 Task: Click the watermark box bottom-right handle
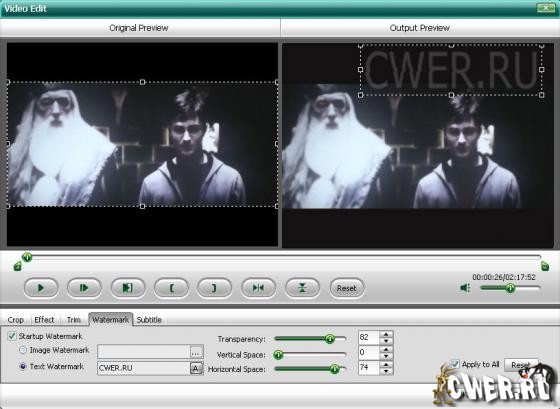pos(542,95)
